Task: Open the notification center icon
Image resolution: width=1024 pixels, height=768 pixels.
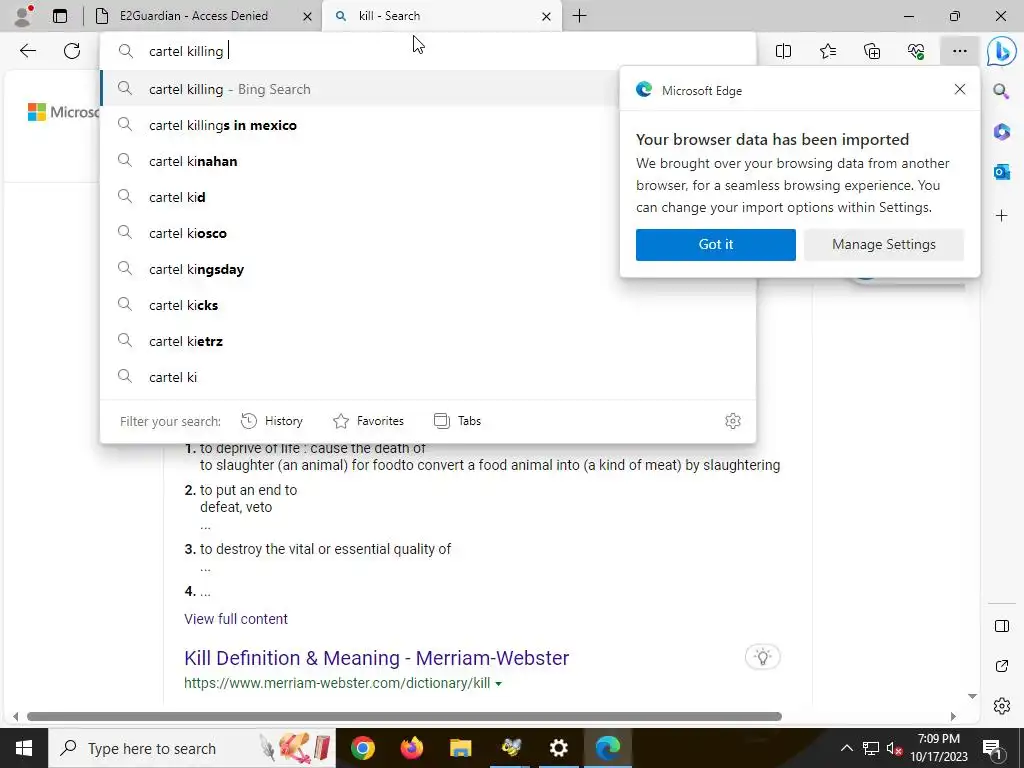Action: [993, 749]
